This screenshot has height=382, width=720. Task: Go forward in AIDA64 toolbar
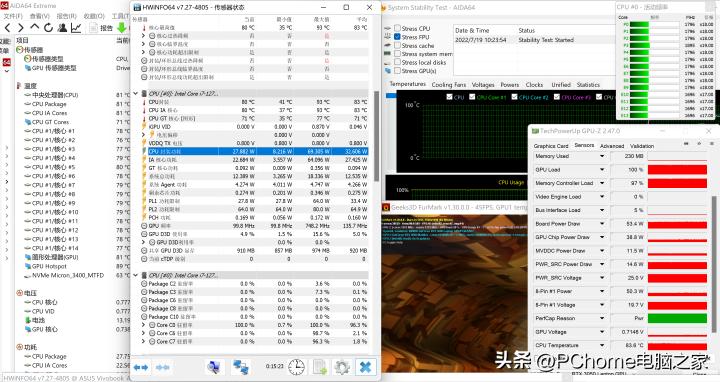[21, 28]
